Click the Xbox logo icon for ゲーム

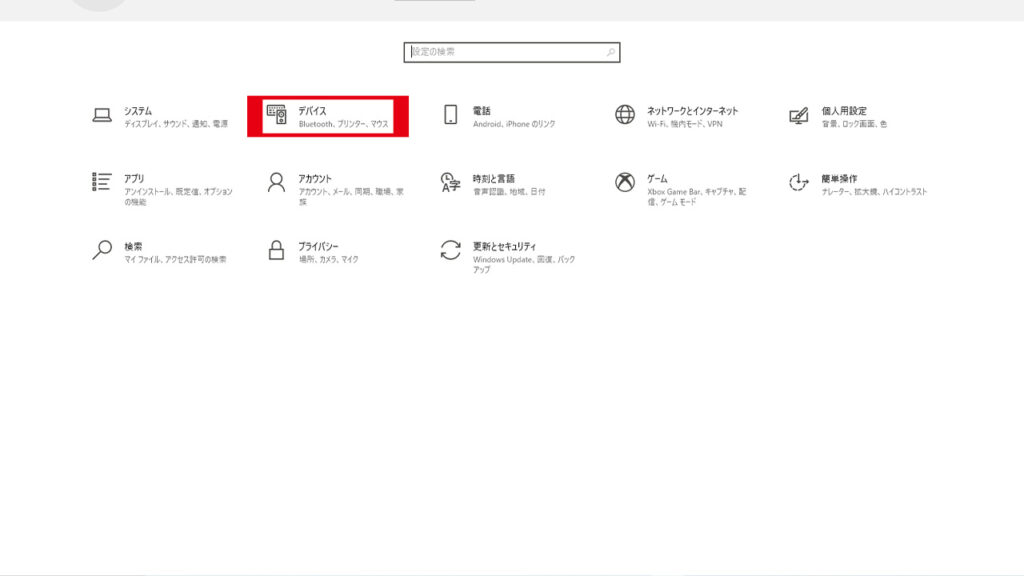coord(625,182)
